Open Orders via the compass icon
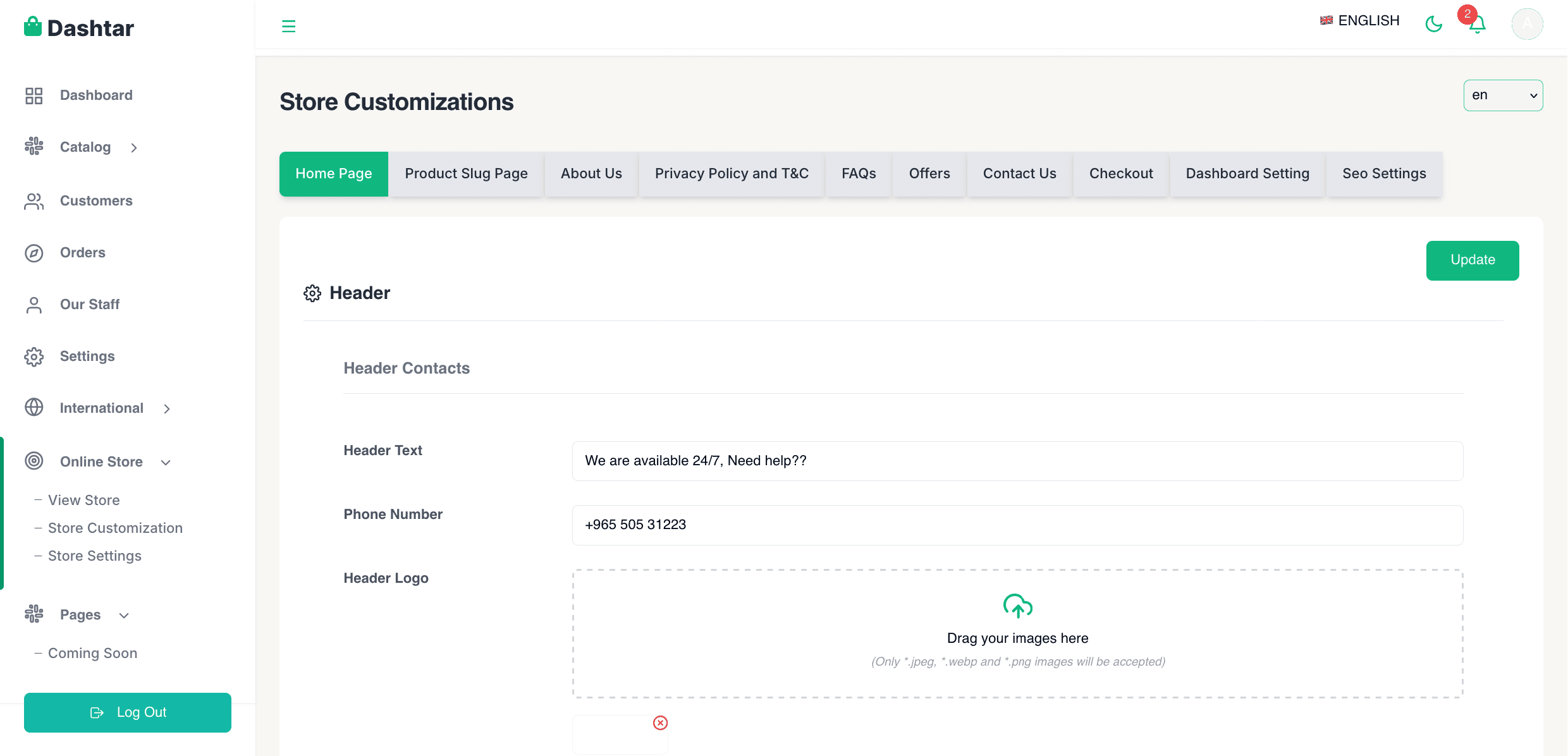Viewport: 1568px width, 756px height. (x=34, y=252)
